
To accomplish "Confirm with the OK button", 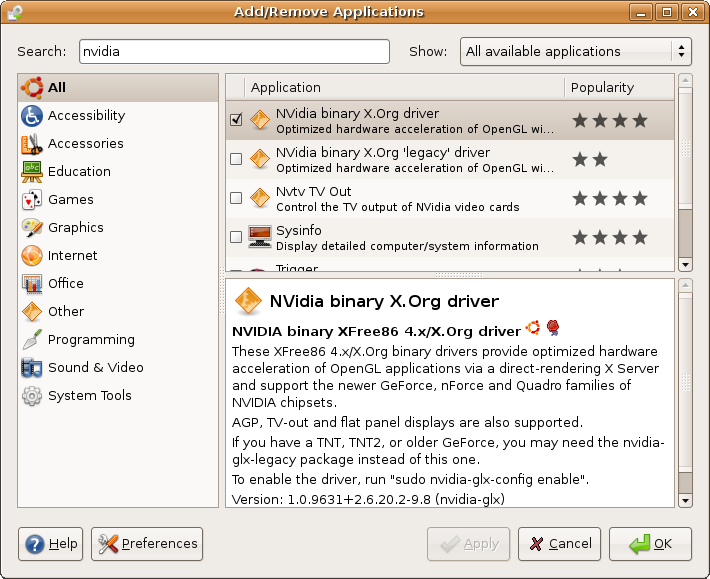I will click(650, 544).
